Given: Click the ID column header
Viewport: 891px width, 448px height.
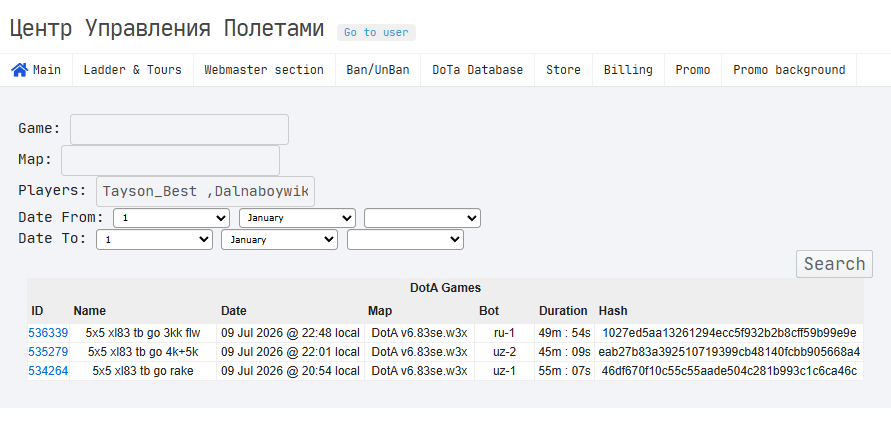Looking at the screenshot, I should (x=37, y=311).
